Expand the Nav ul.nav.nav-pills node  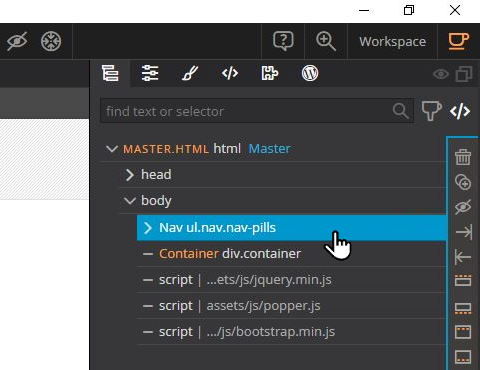(x=148, y=228)
